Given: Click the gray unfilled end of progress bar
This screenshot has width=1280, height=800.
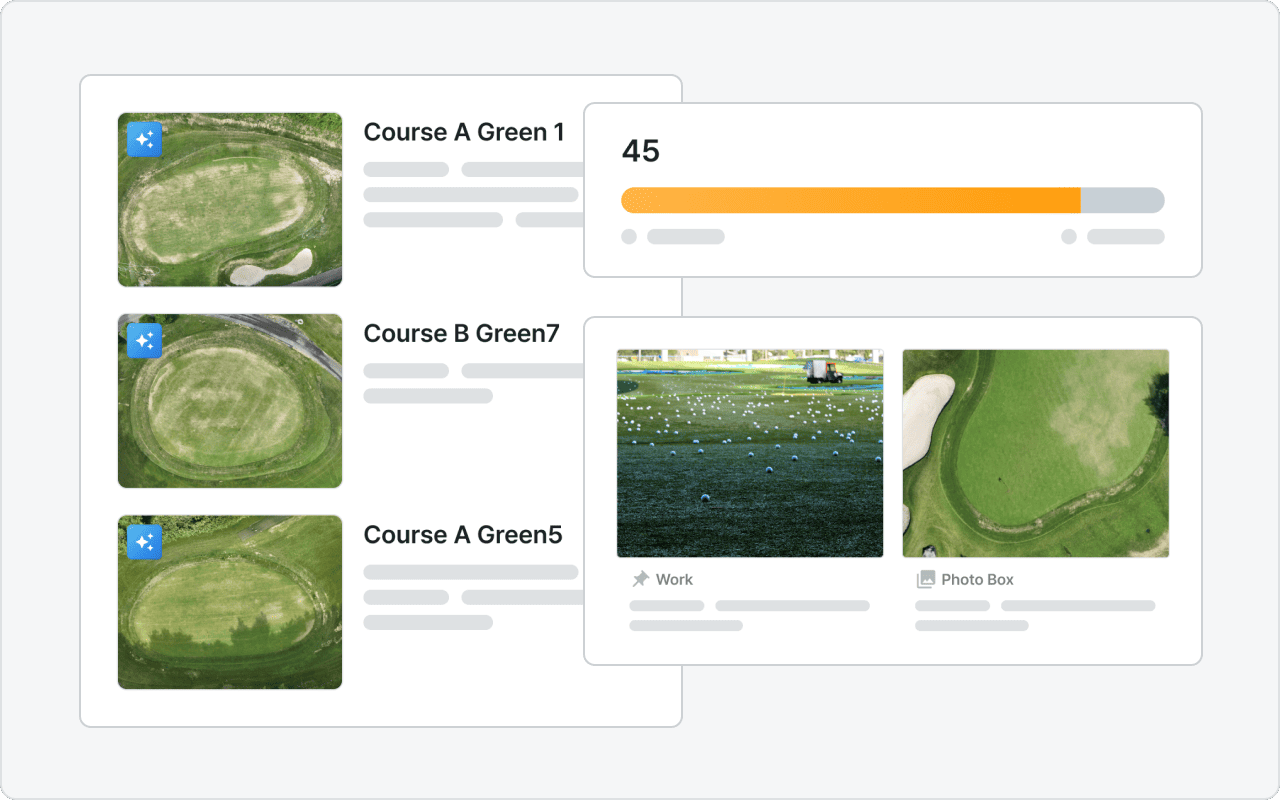Looking at the screenshot, I should pyautogui.click(x=1123, y=200).
